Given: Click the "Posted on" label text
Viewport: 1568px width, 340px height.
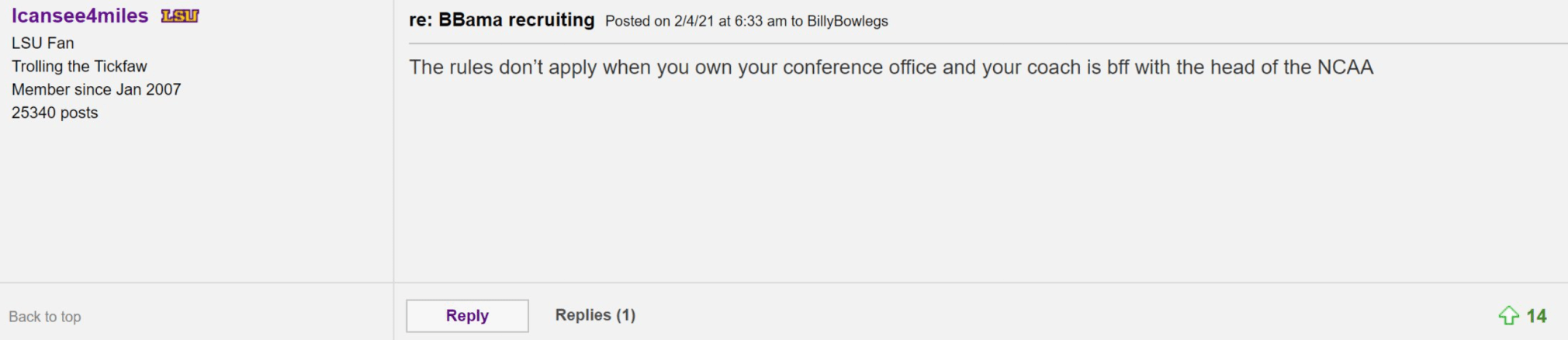Looking at the screenshot, I should click(638, 21).
